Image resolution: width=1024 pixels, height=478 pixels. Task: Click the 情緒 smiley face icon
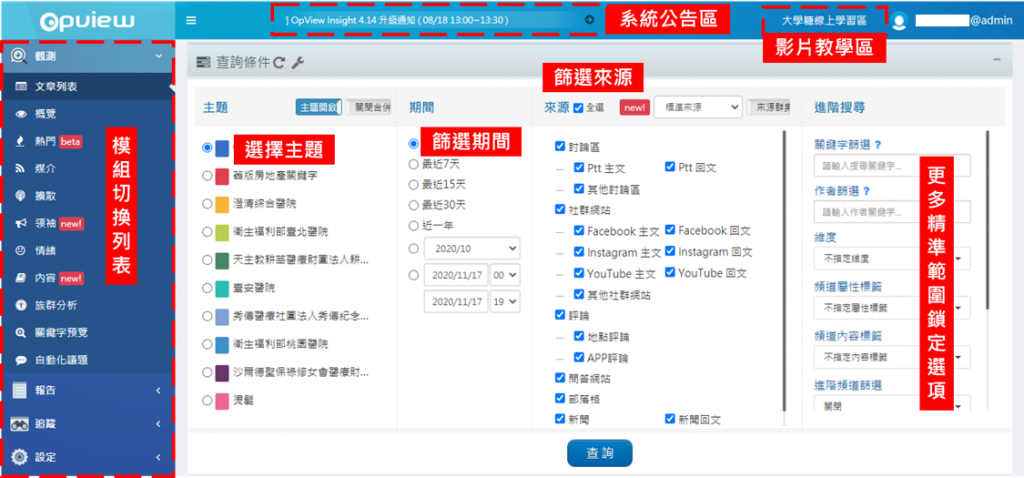(21, 251)
